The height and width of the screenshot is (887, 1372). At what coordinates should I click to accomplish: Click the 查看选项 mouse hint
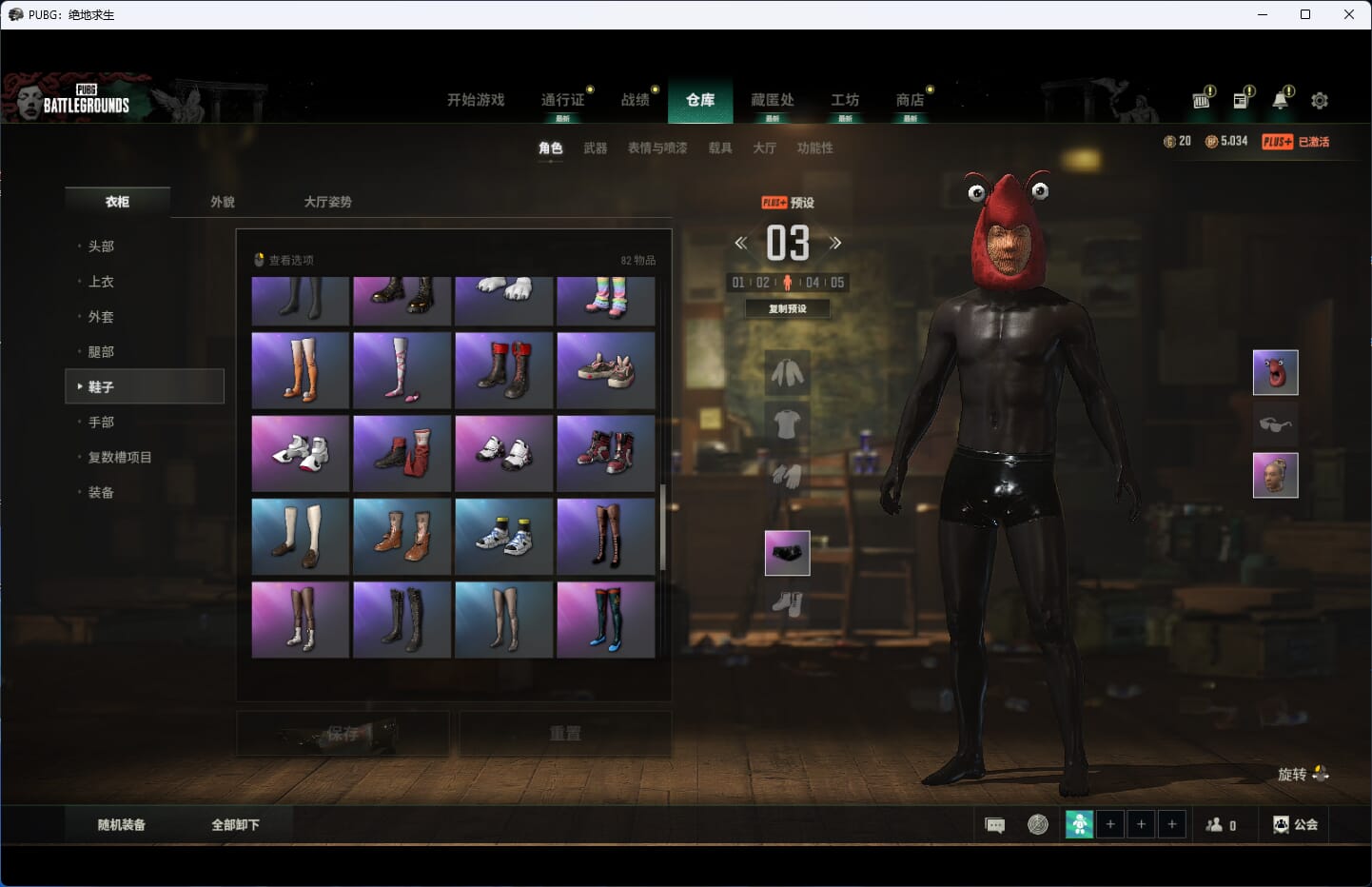284,260
